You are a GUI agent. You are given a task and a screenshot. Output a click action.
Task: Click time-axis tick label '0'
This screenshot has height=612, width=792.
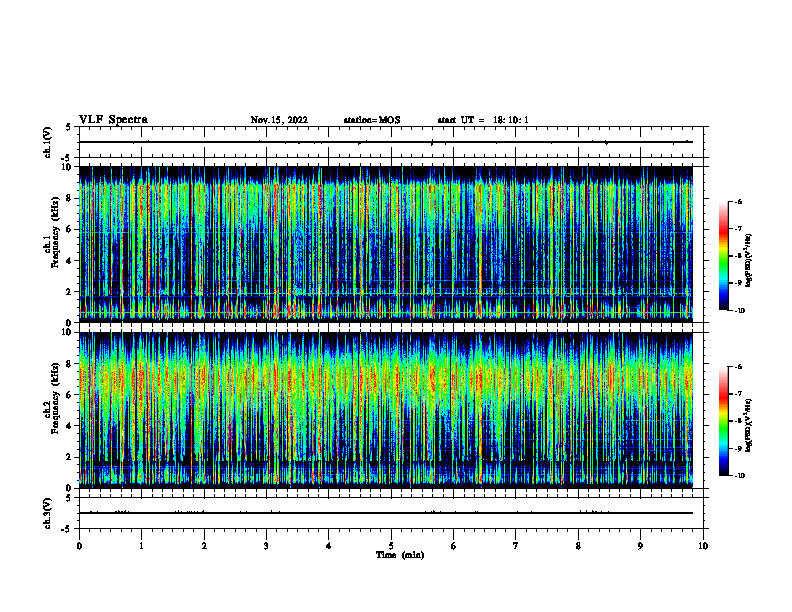coord(79,546)
